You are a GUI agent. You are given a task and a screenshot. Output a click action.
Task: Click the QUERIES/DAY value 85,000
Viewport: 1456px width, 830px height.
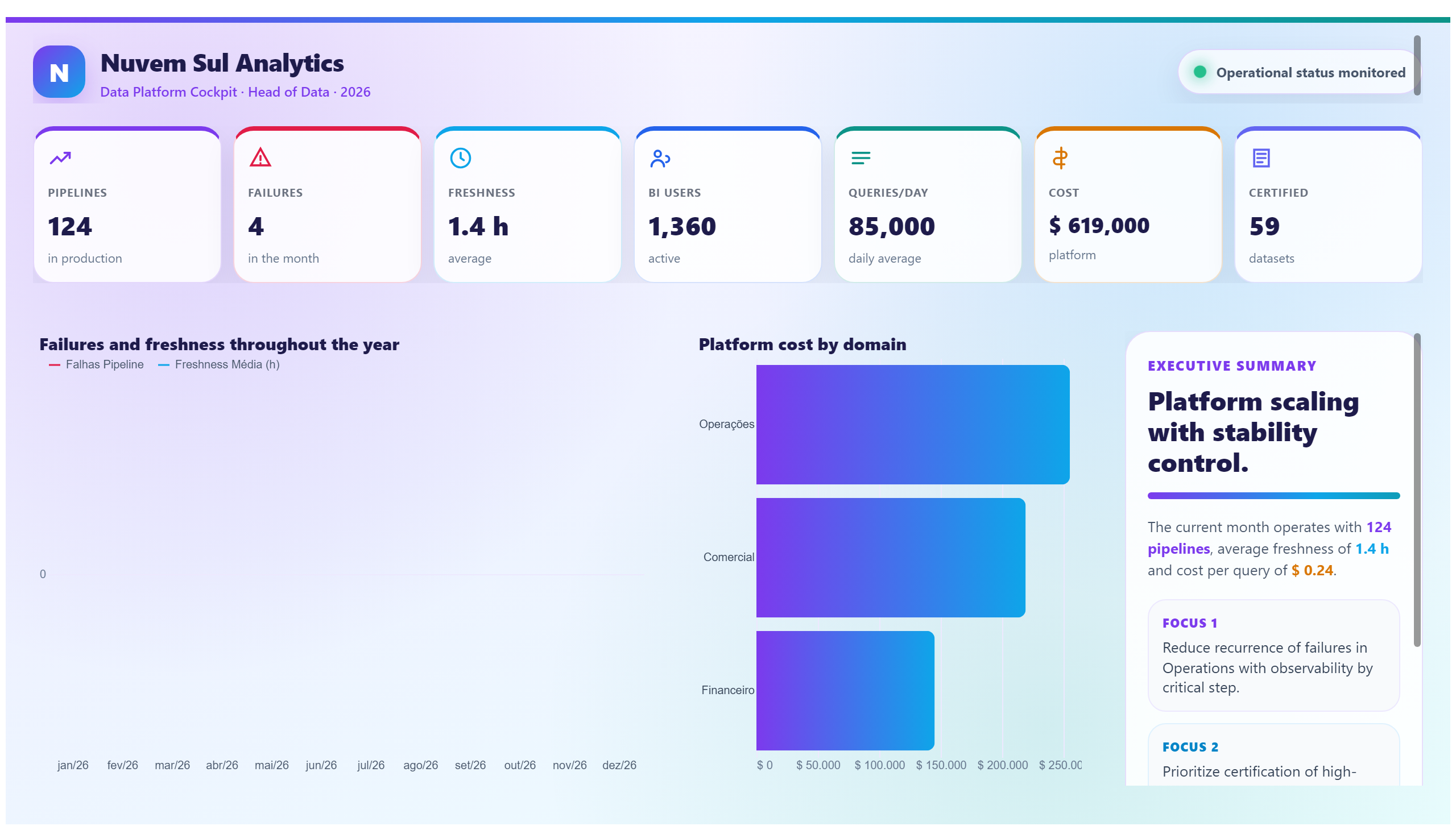891,226
